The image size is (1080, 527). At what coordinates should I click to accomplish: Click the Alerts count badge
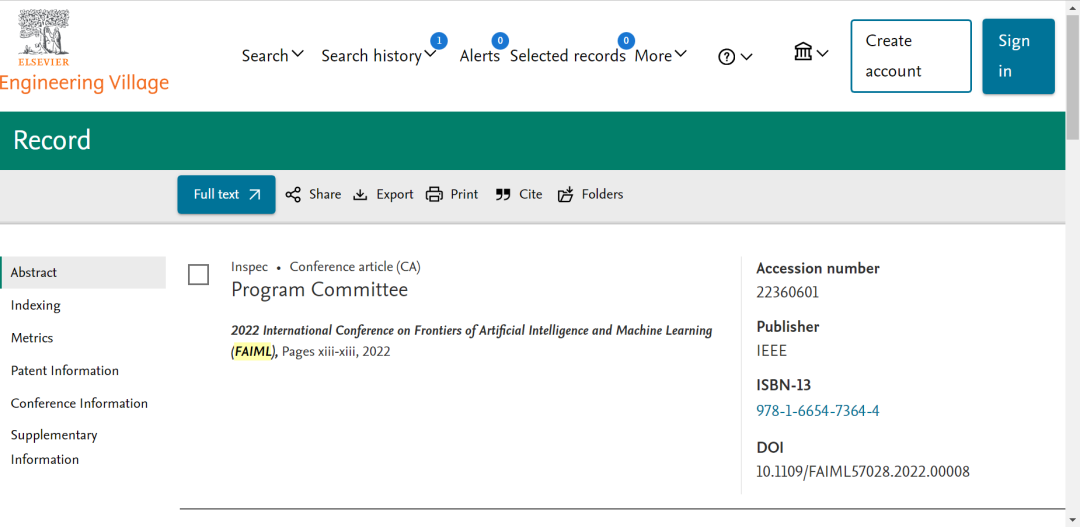point(500,40)
